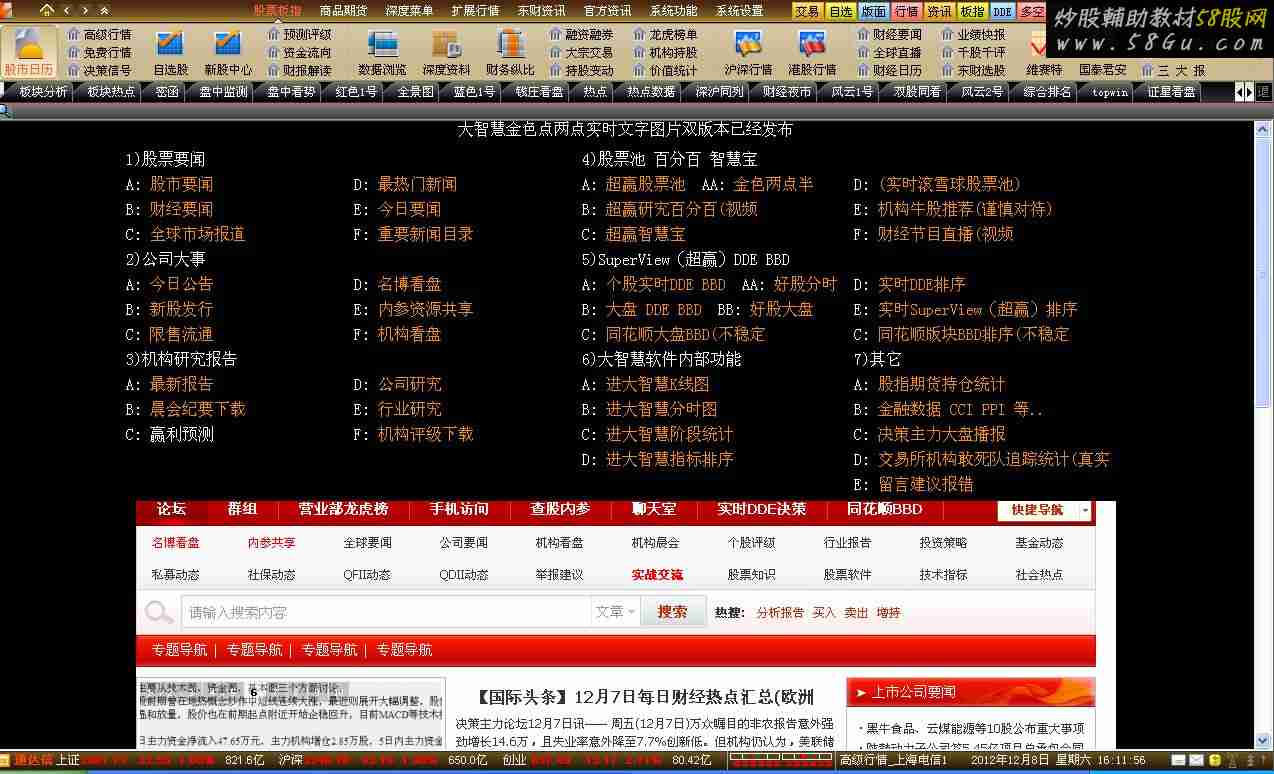The height and width of the screenshot is (774, 1274).
Task: Open the 财务纵比 financial comparison icon
Action: tap(510, 52)
